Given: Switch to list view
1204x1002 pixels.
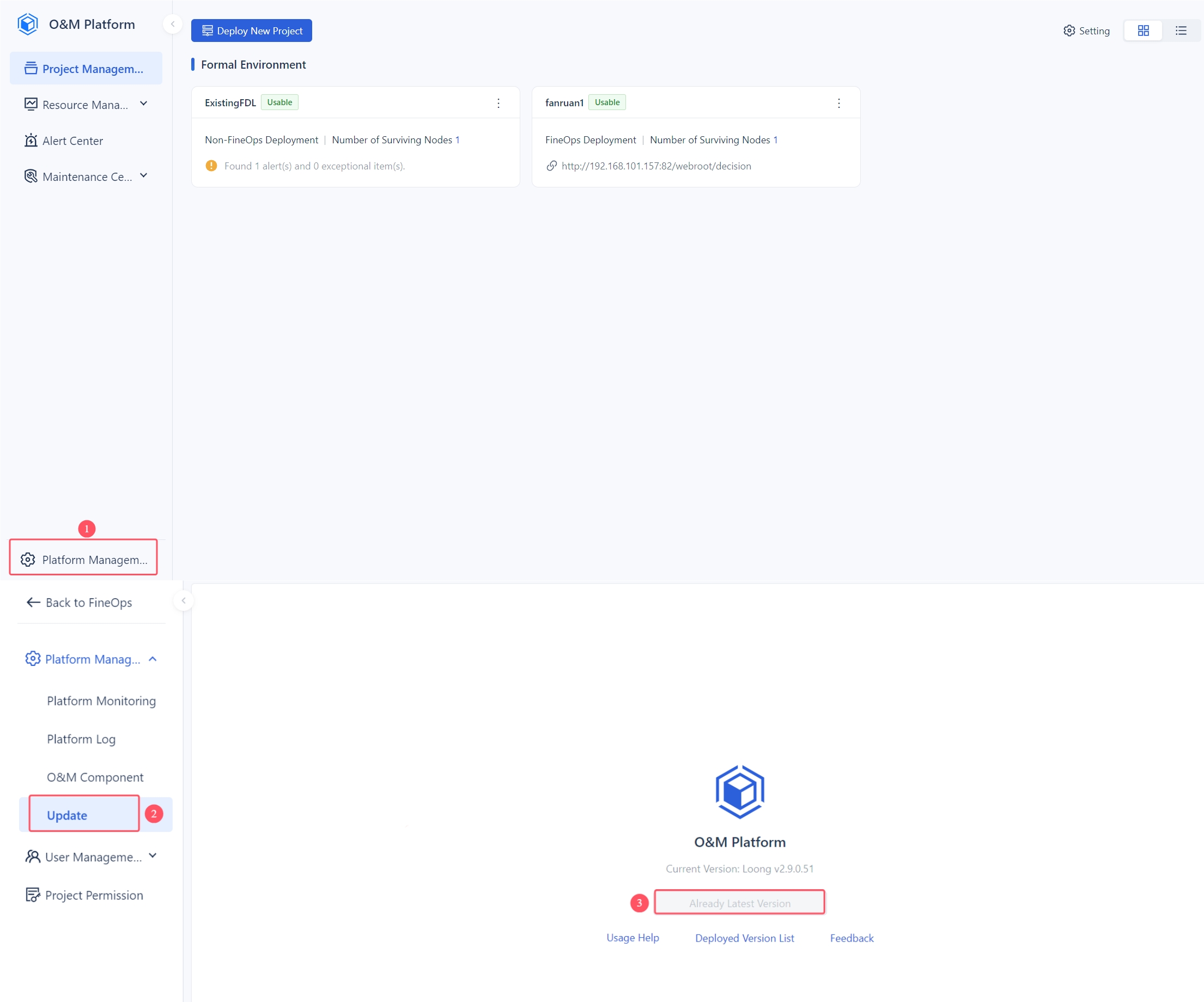Looking at the screenshot, I should (x=1181, y=31).
